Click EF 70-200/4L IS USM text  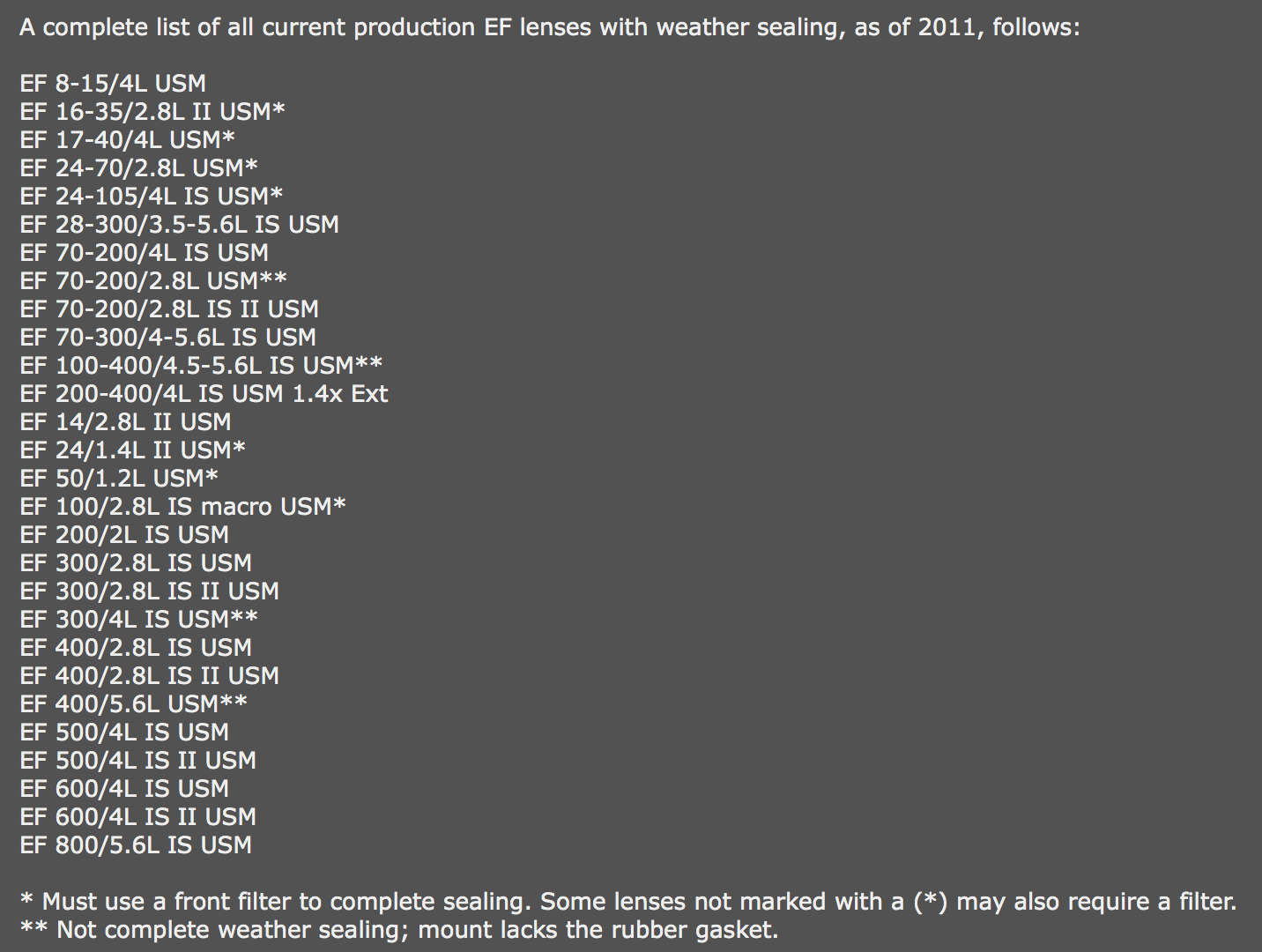click(x=144, y=253)
